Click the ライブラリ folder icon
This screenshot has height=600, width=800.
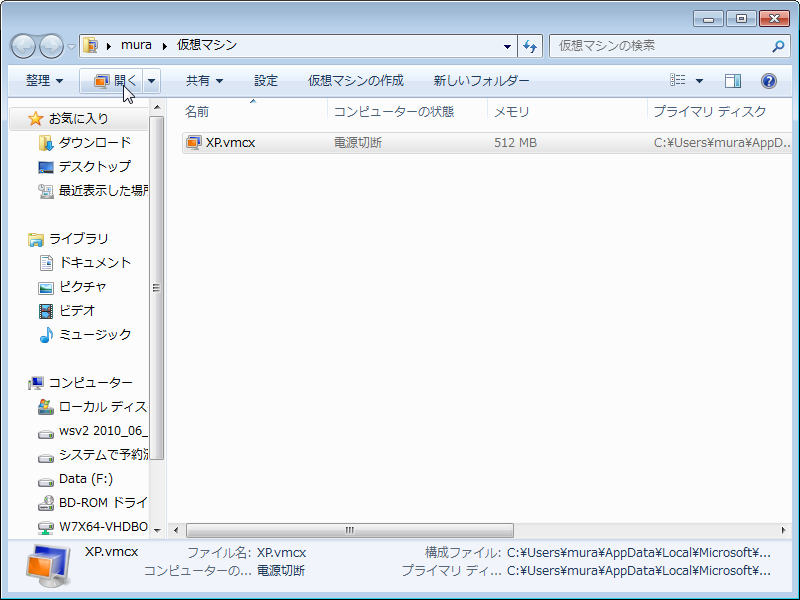(x=36, y=239)
